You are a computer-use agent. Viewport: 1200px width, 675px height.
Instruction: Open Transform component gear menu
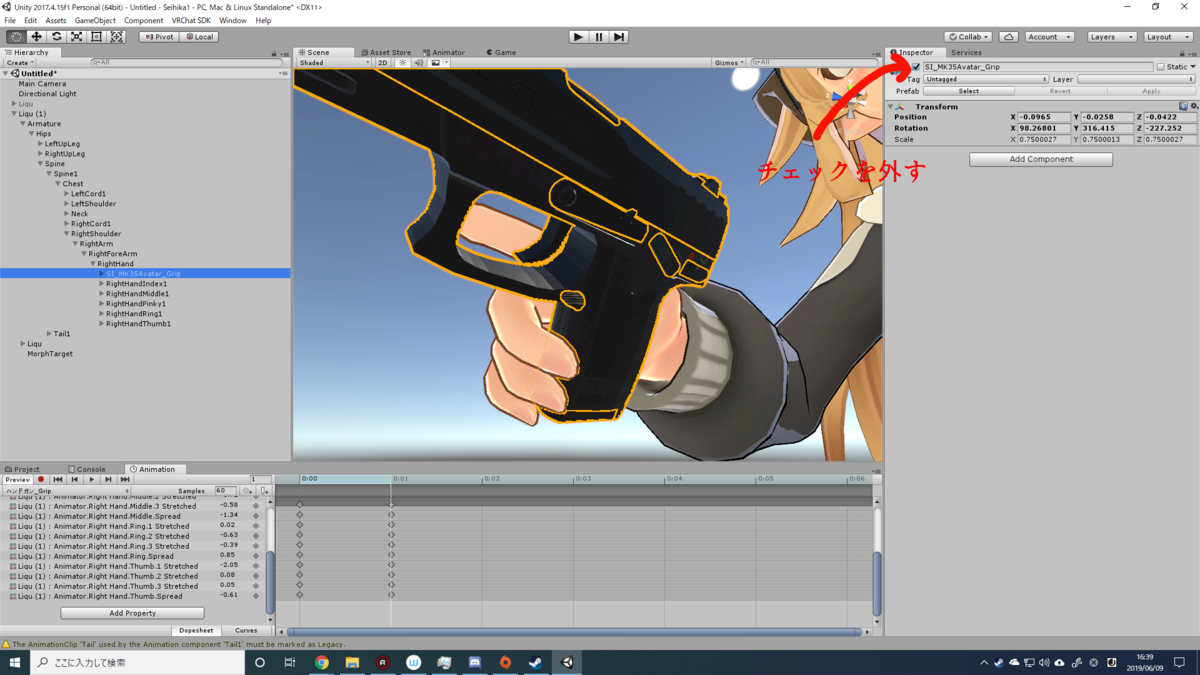[1194, 106]
